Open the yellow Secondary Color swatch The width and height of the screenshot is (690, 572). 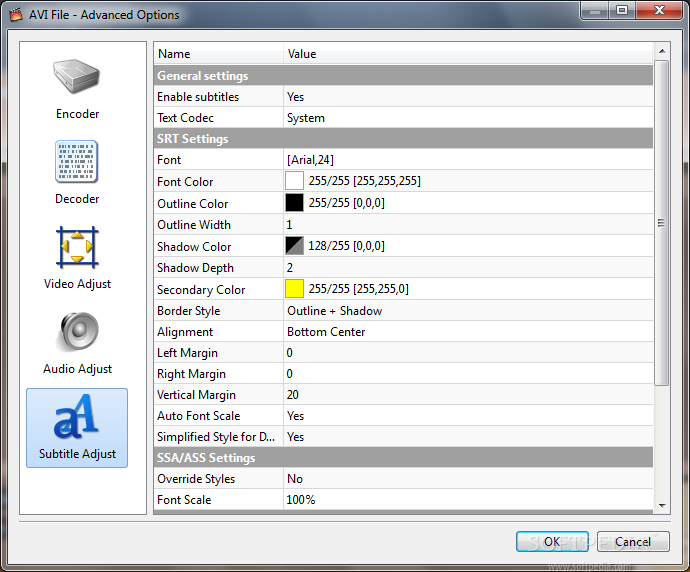pos(294,289)
